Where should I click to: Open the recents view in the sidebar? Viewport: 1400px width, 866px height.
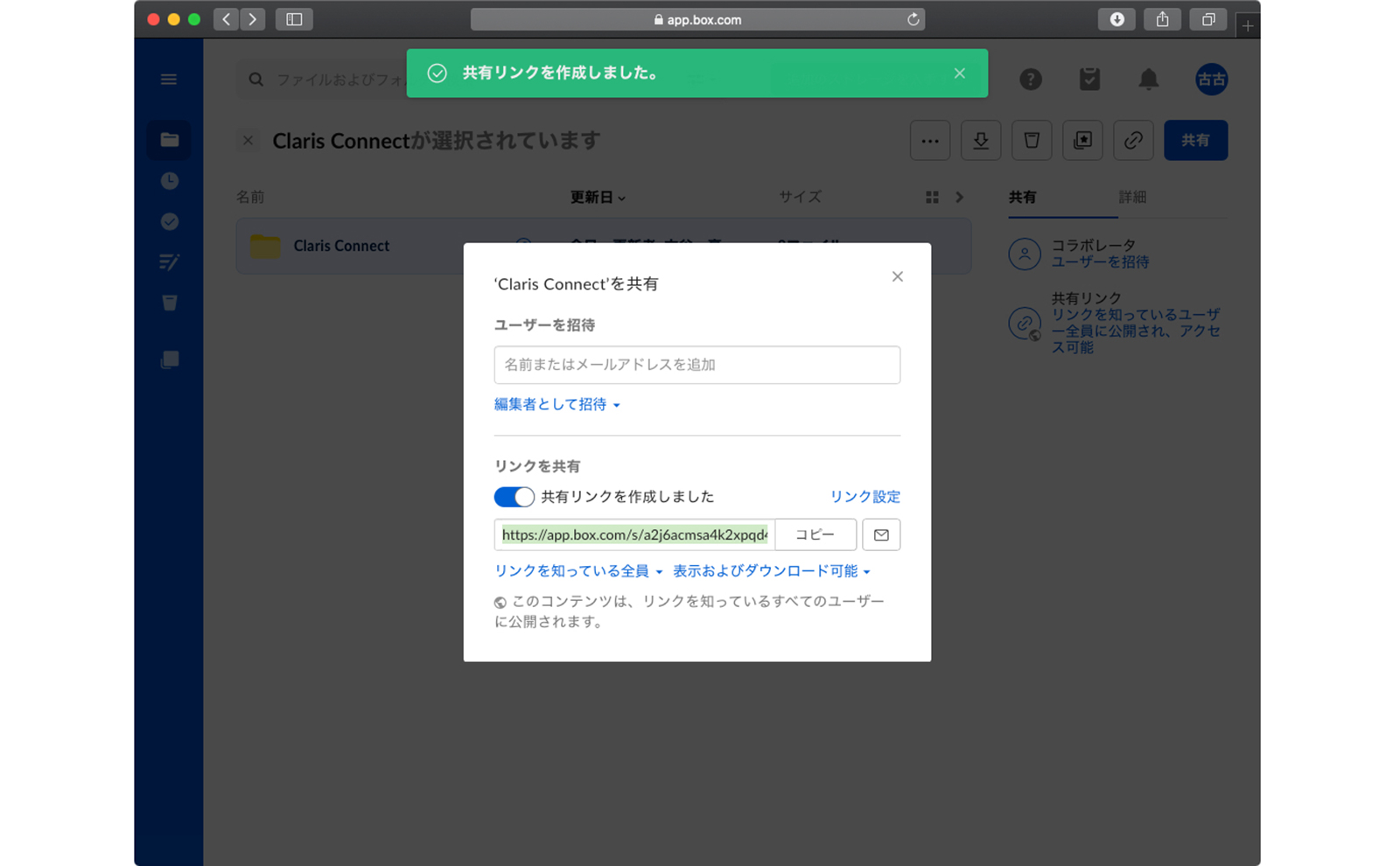point(168,181)
